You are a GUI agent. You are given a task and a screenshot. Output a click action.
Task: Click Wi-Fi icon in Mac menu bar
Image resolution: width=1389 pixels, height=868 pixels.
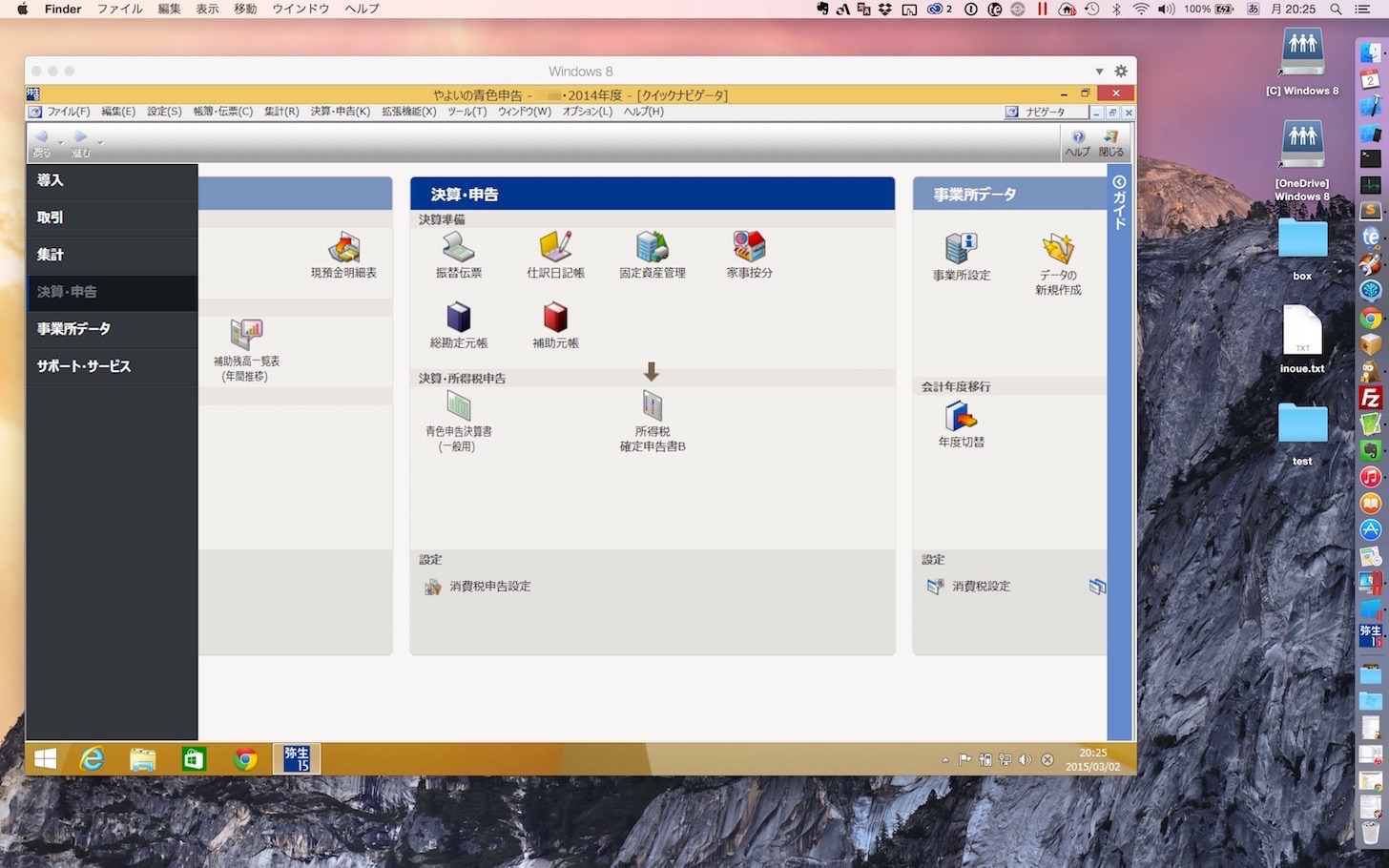coord(1141,9)
